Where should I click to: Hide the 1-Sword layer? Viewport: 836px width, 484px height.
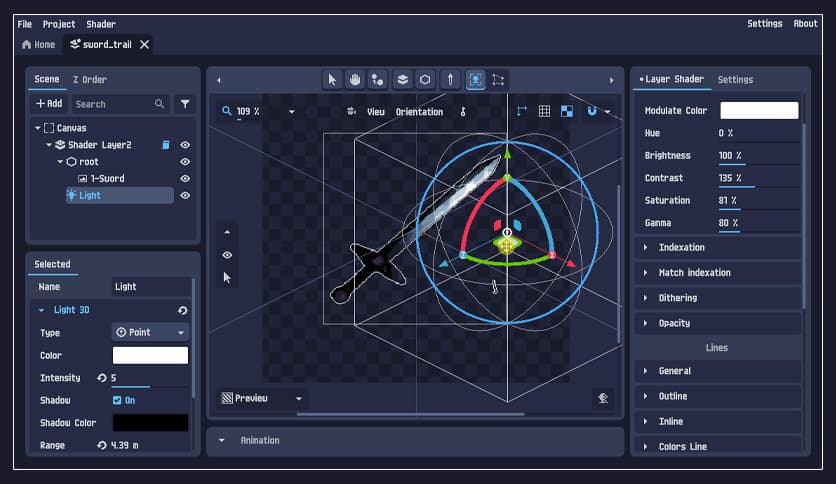(185, 178)
